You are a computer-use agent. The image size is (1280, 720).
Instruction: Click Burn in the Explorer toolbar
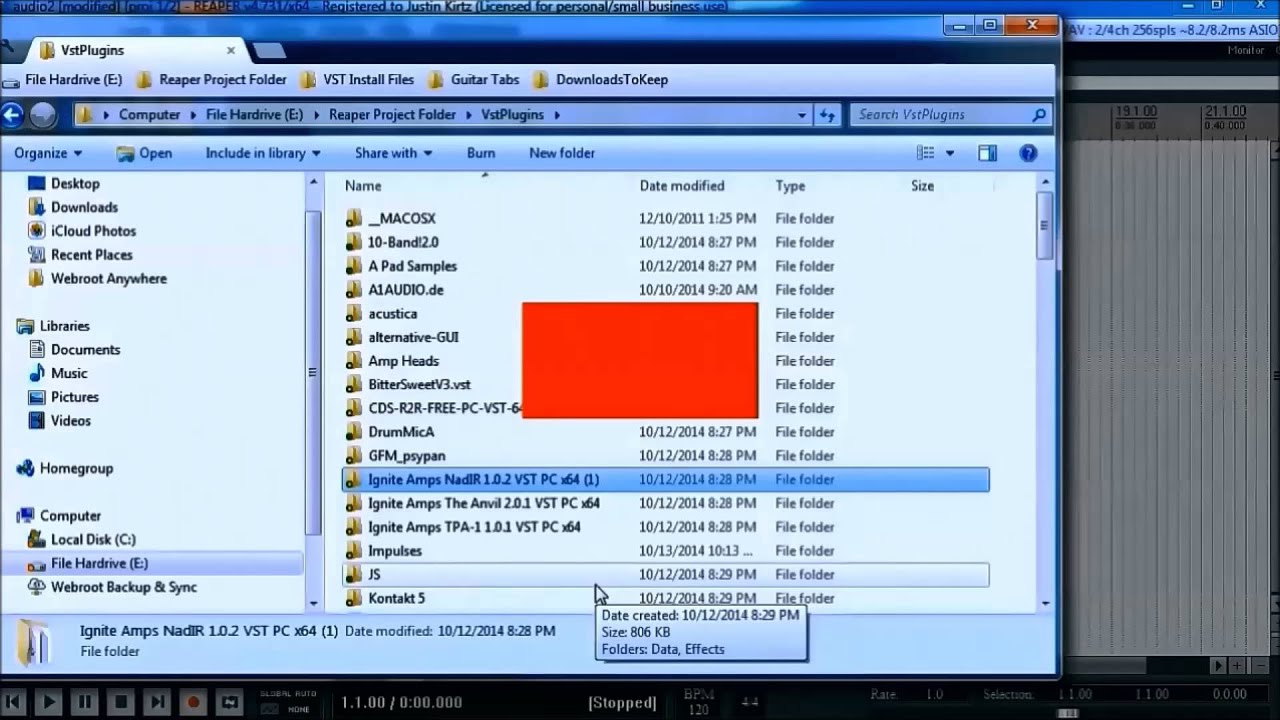481,153
